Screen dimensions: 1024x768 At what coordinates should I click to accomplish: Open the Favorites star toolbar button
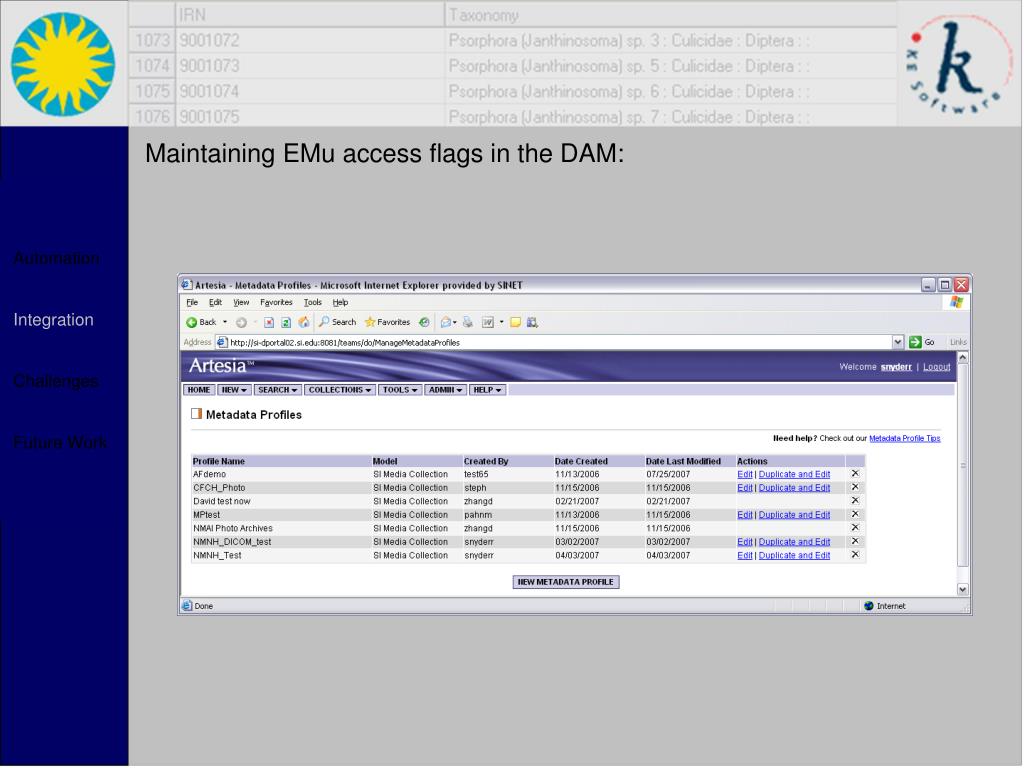coord(387,323)
